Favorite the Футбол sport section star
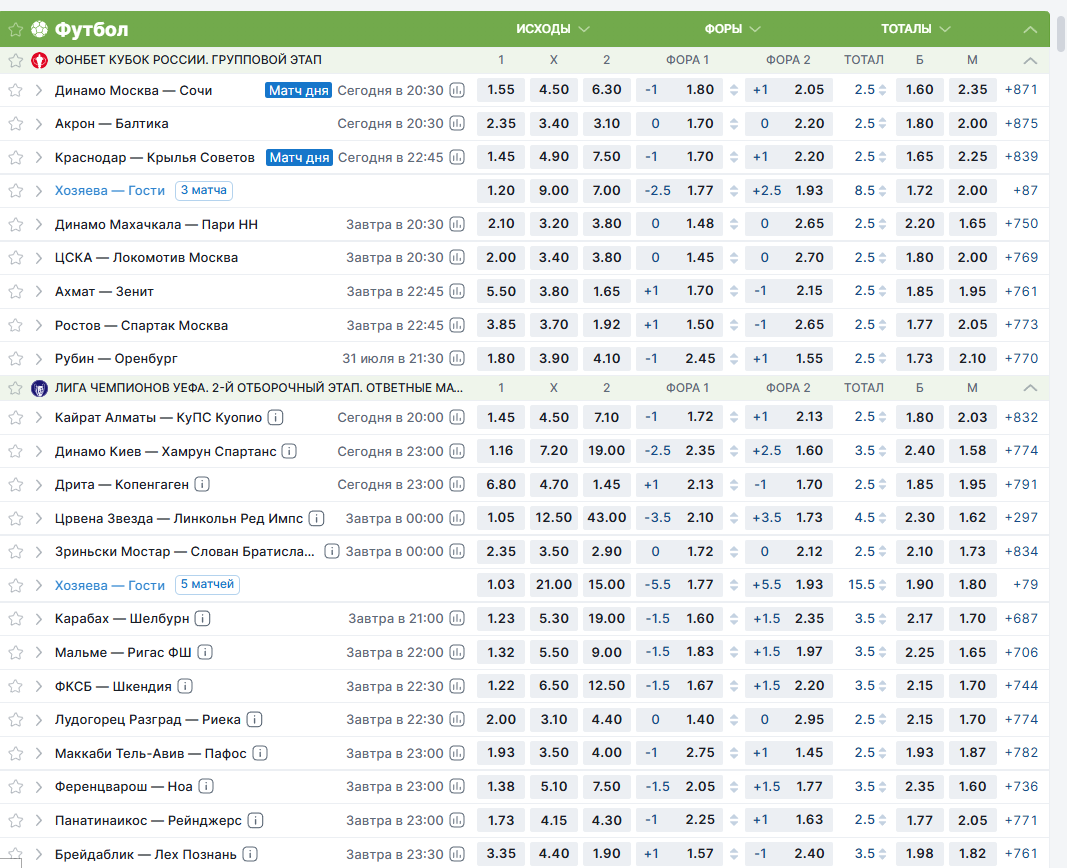The width and height of the screenshot is (1067, 868). pyautogui.click(x=16, y=29)
